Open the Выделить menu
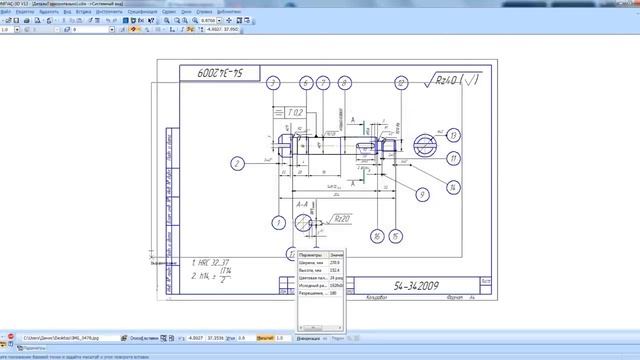 [x=49, y=12]
